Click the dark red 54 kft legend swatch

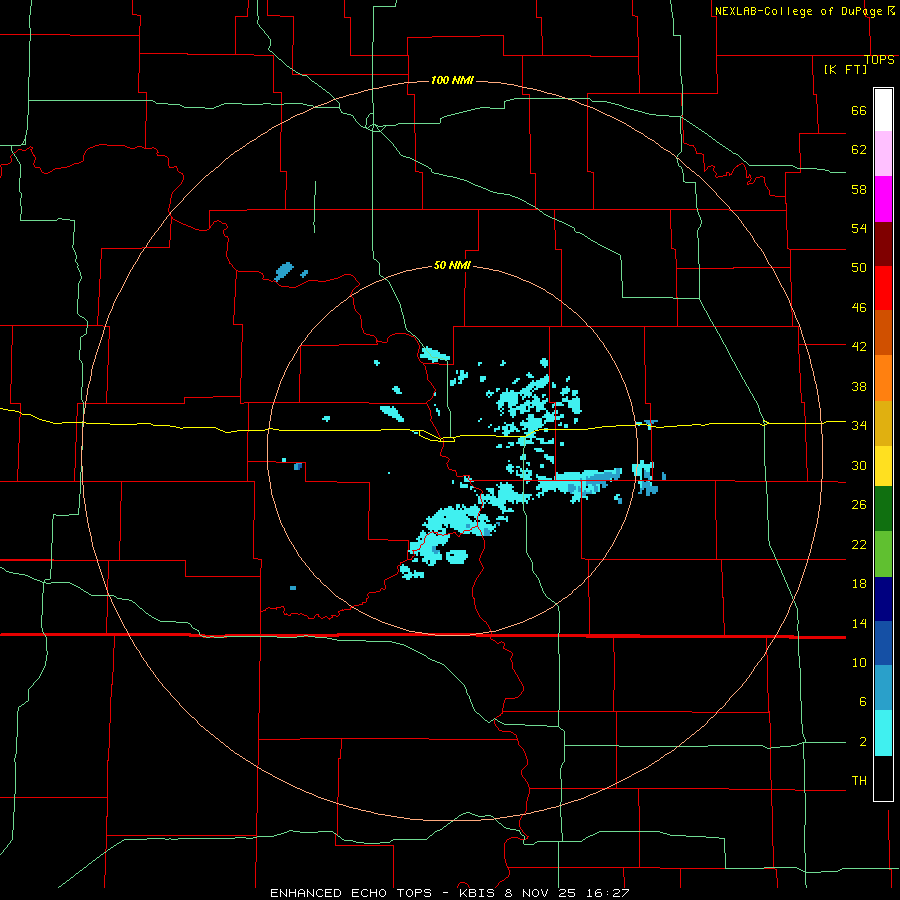pyautogui.click(x=883, y=244)
